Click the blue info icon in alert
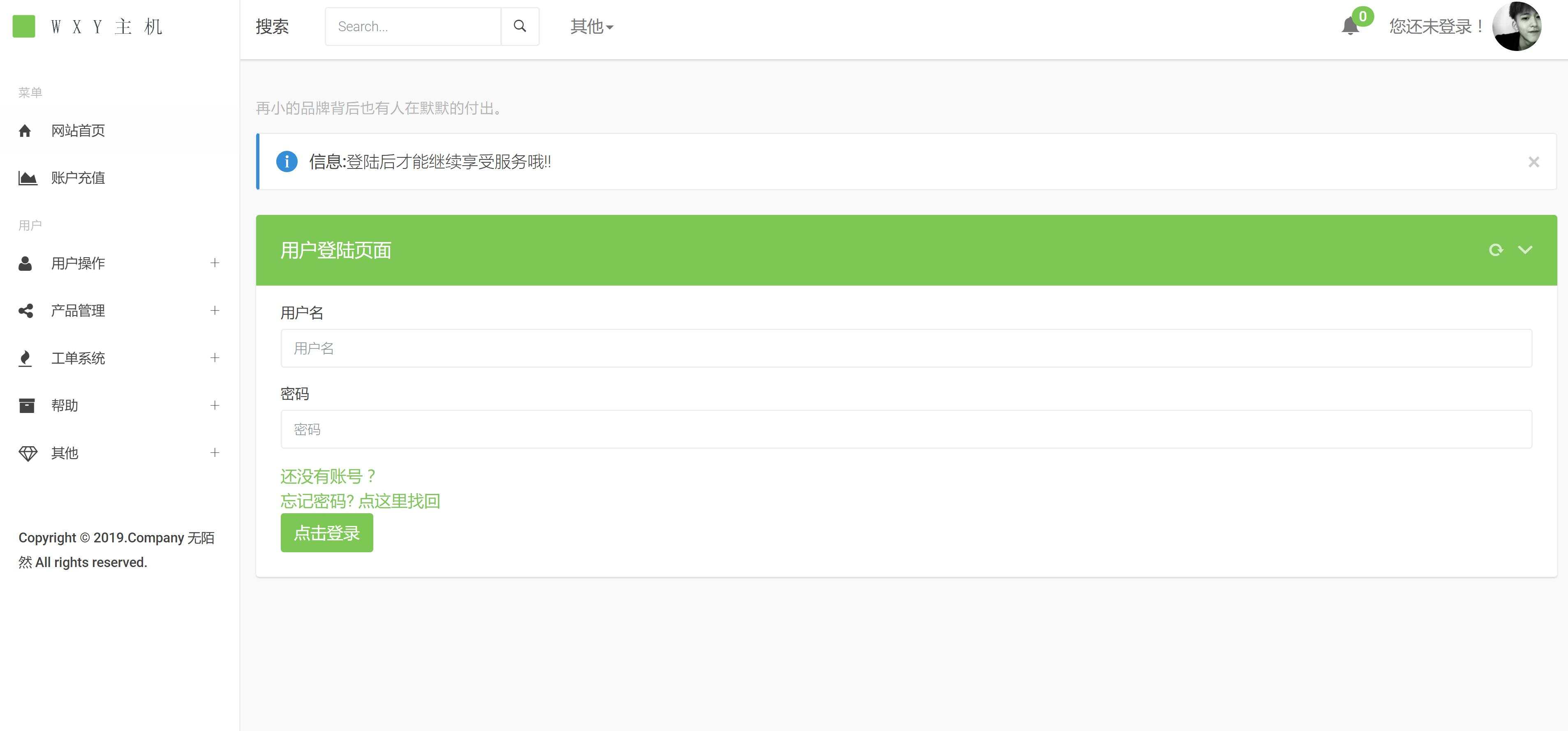 click(x=287, y=162)
